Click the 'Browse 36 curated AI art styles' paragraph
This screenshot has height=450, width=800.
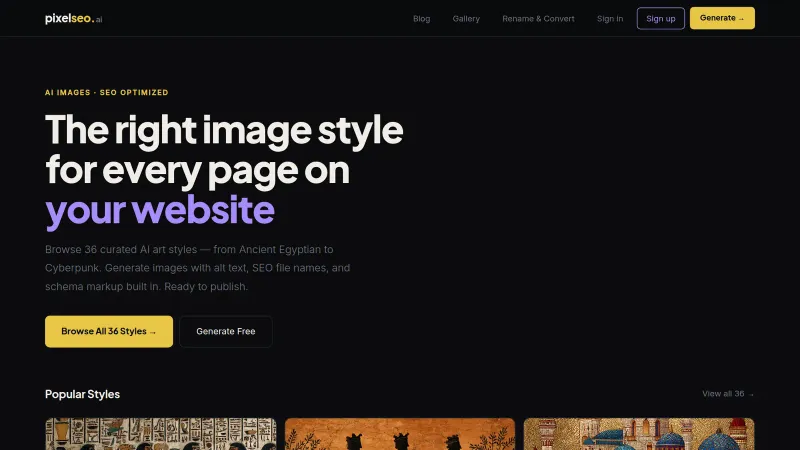[198, 267]
